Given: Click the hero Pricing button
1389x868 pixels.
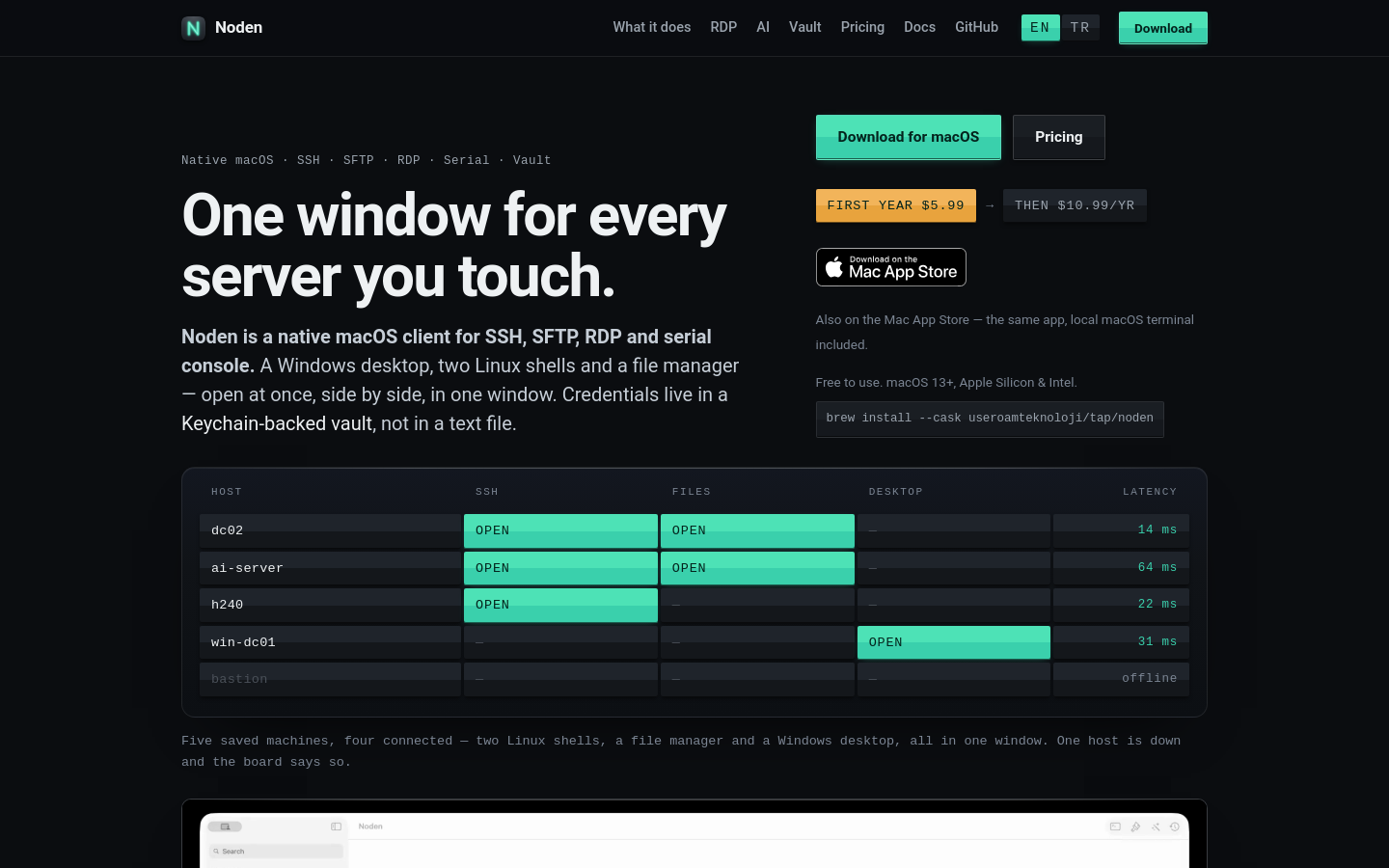Looking at the screenshot, I should 1059,137.
